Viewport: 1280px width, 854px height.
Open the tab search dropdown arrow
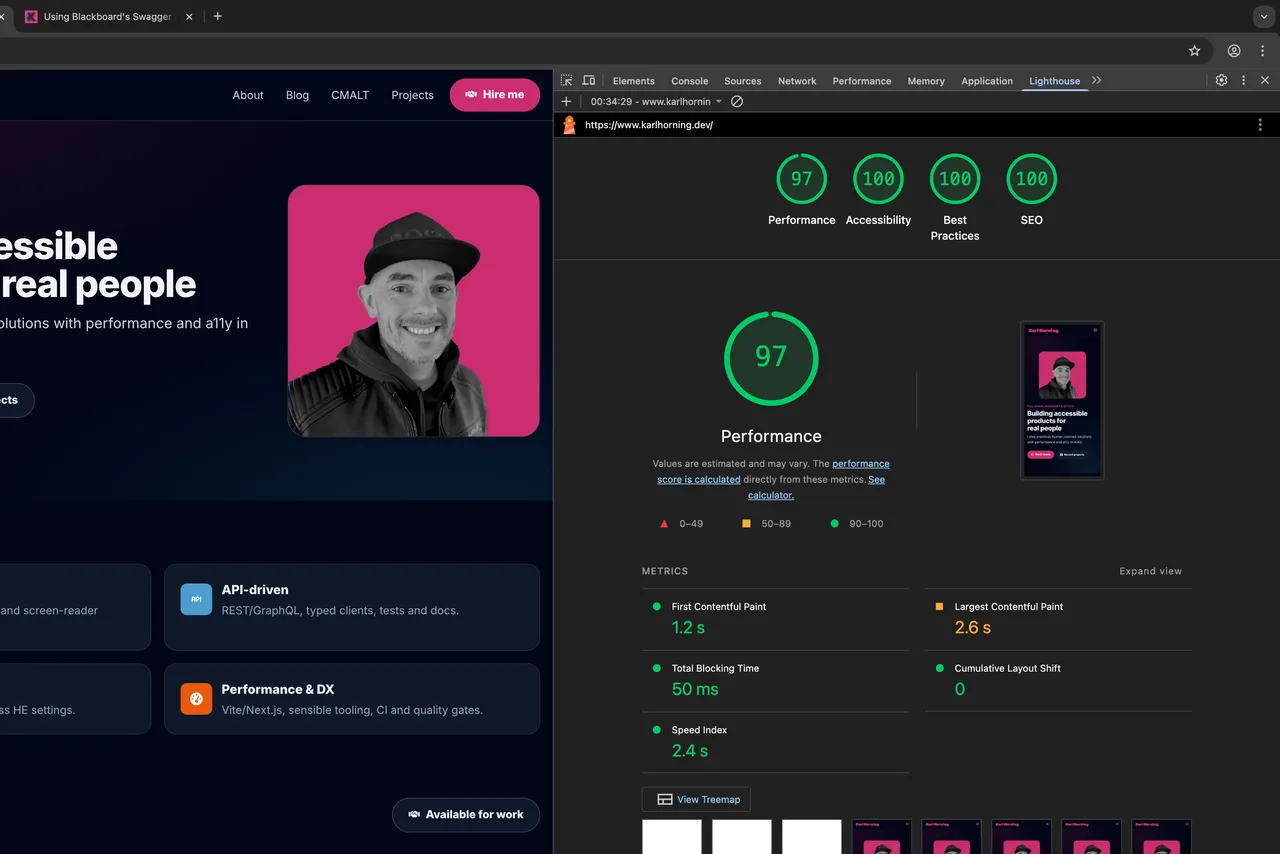[1264, 17]
